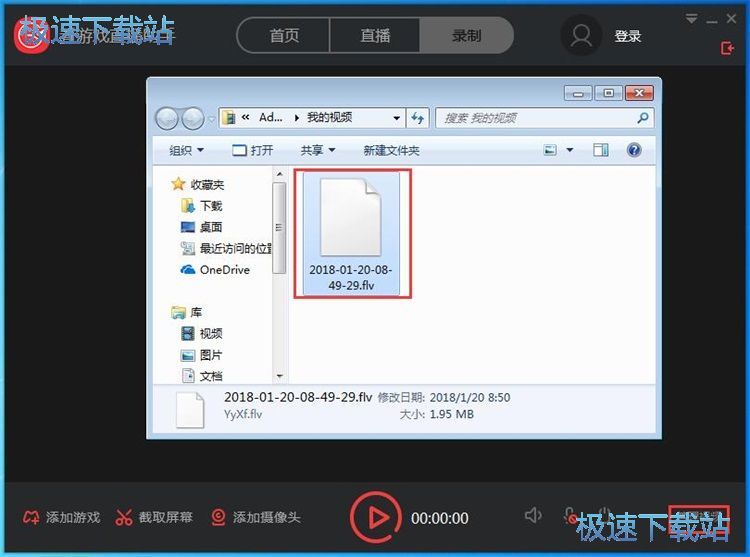This screenshot has width=750, height=557.
Task: Open the view options dropdown arrow
Action: click(x=570, y=150)
